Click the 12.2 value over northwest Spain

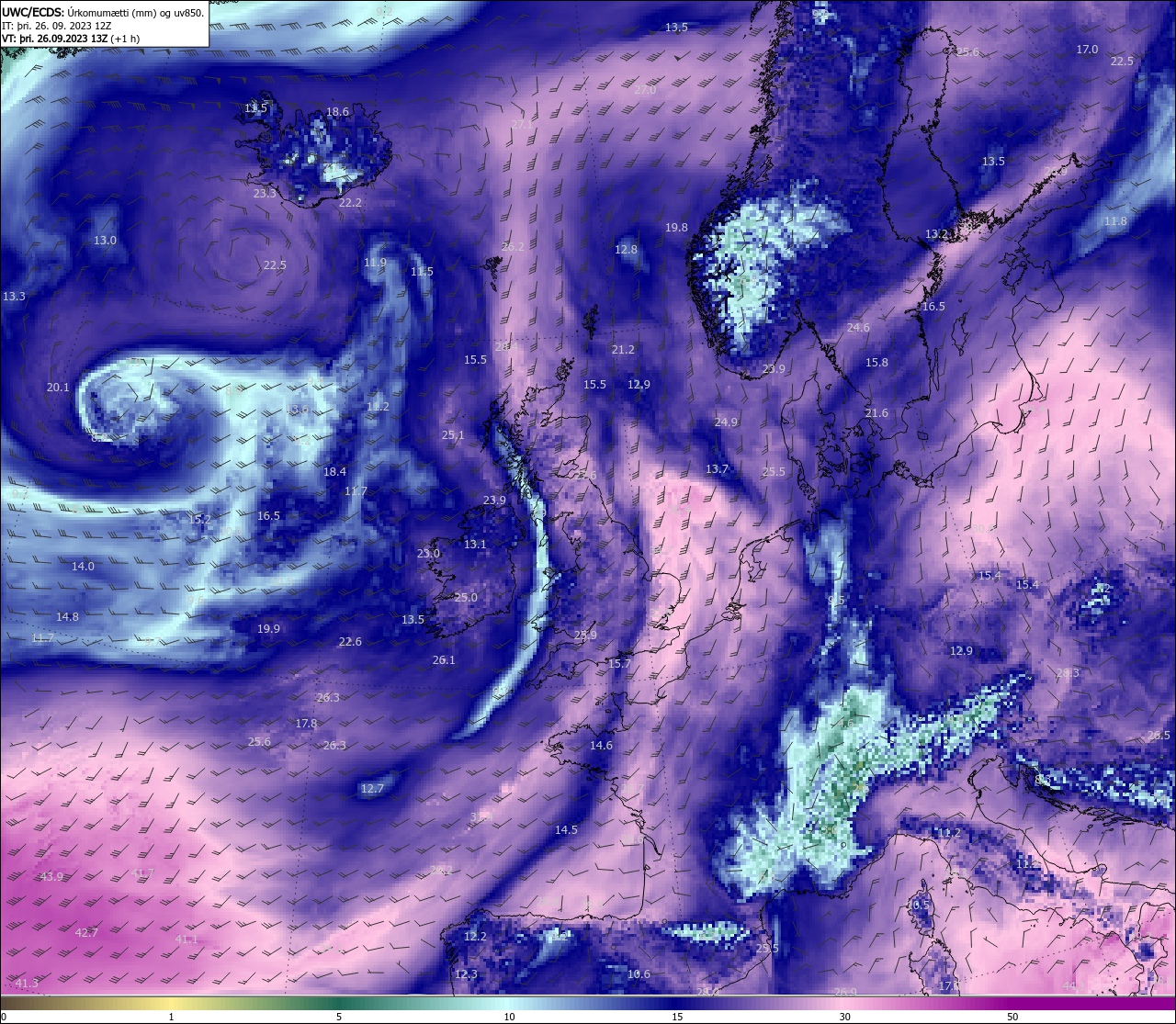tap(475, 936)
